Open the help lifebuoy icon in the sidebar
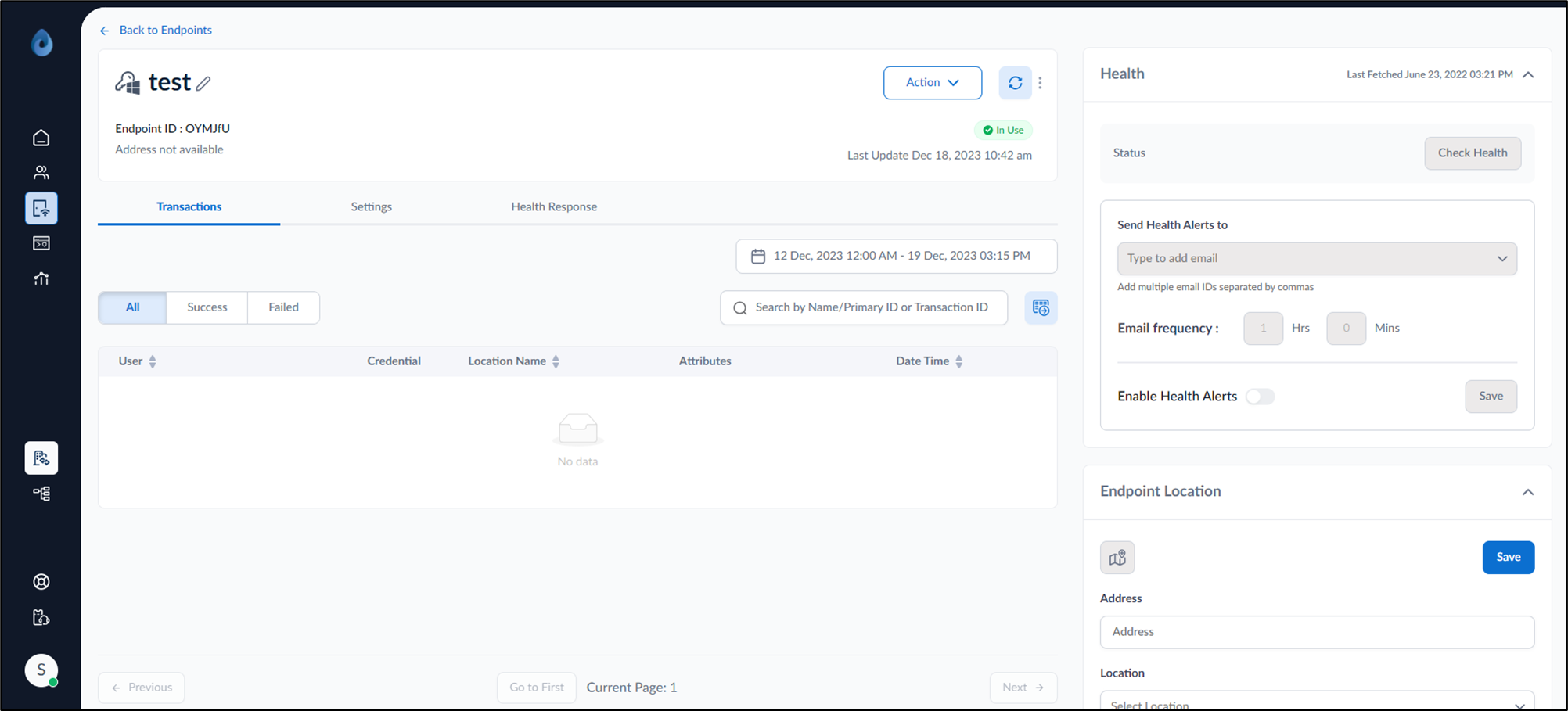The height and width of the screenshot is (711, 1568). [41, 582]
